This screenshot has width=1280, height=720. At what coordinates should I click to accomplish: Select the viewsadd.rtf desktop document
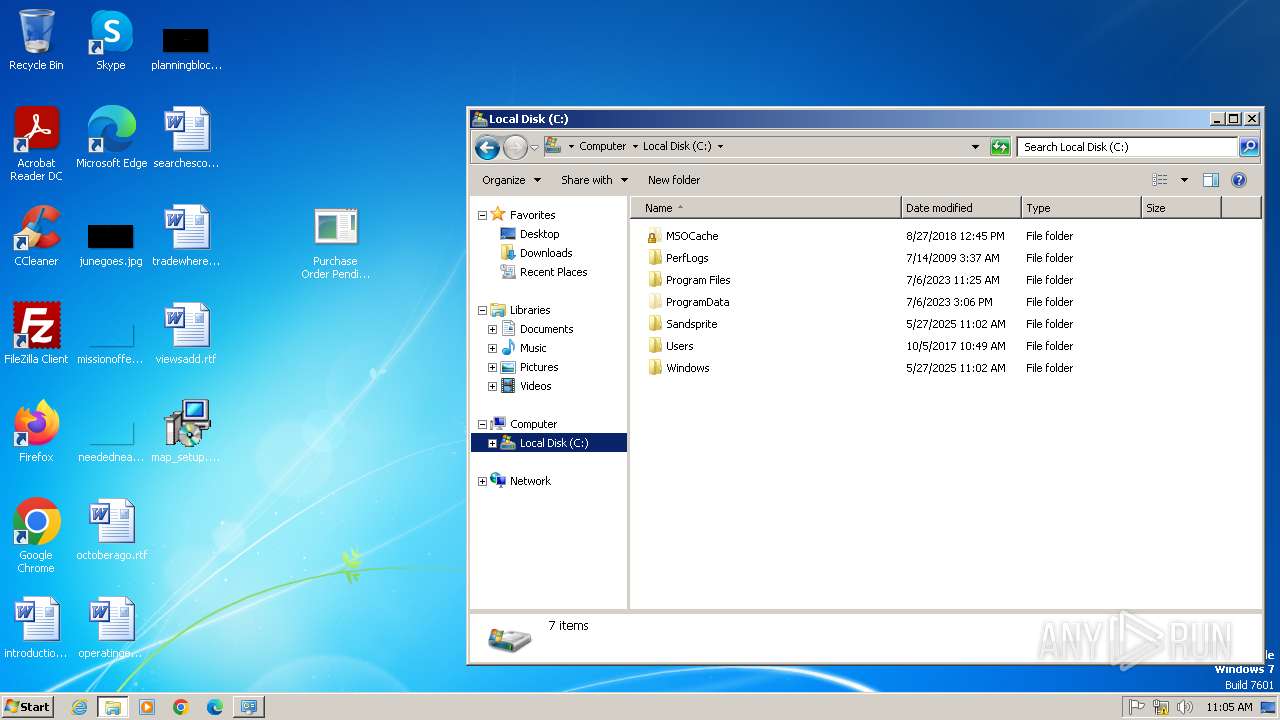click(x=186, y=334)
